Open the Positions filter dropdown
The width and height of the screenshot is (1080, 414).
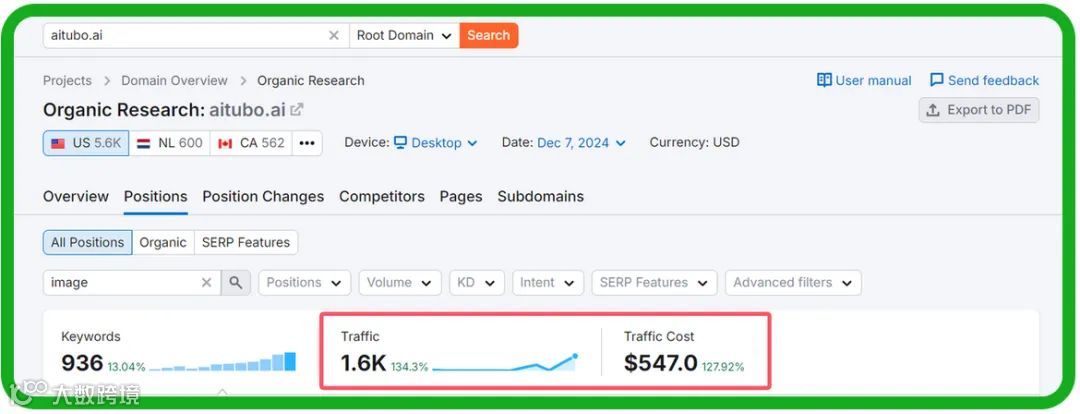pos(304,282)
